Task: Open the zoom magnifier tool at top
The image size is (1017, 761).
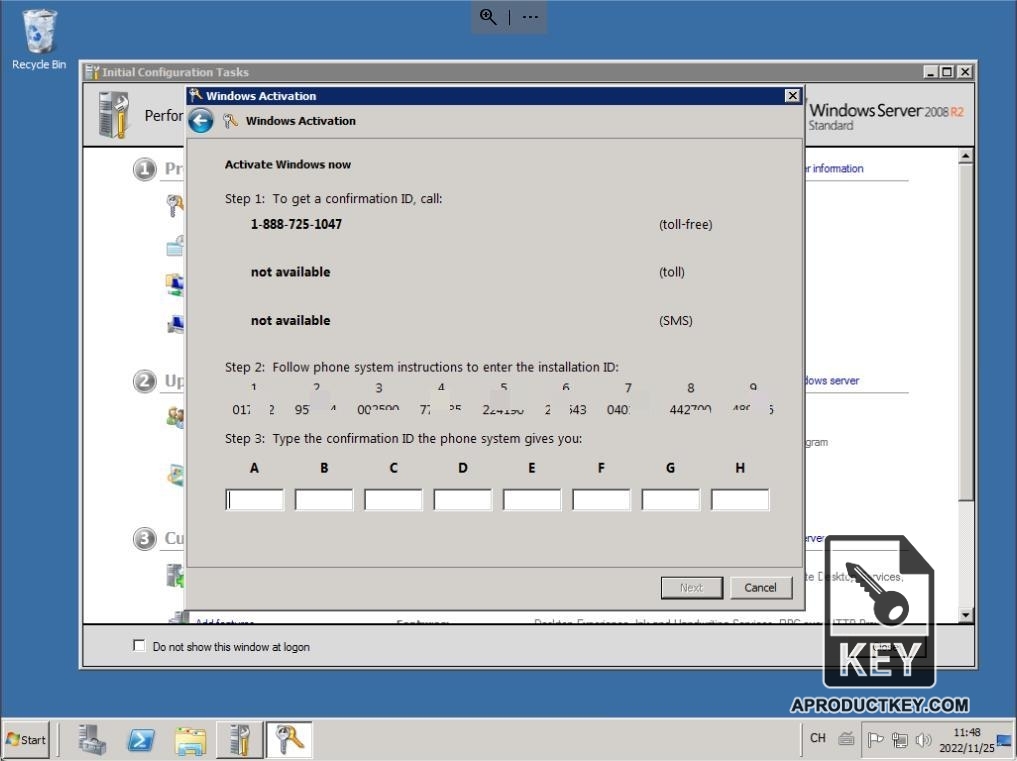Action: (x=488, y=17)
